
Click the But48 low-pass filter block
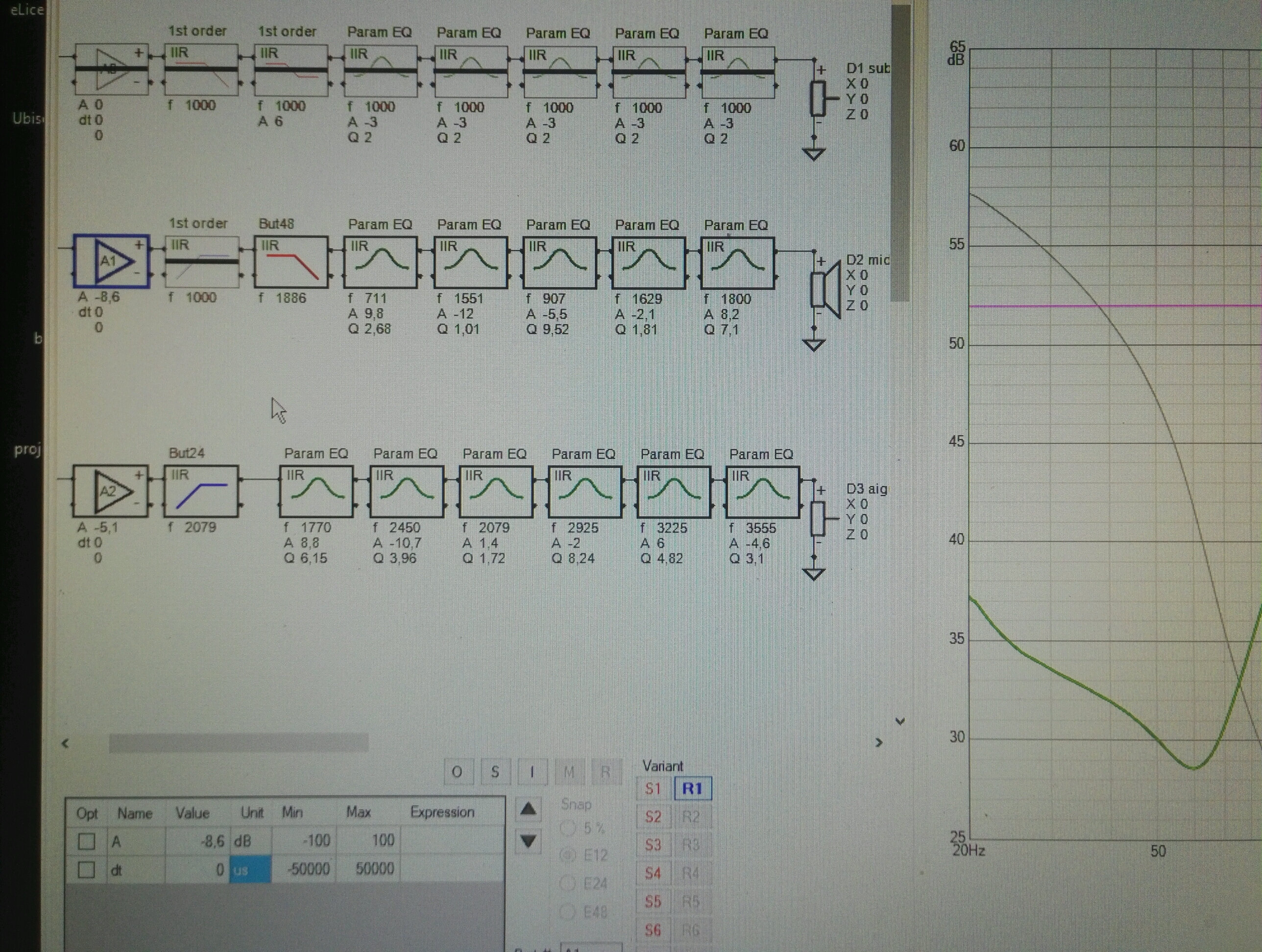click(x=291, y=263)
